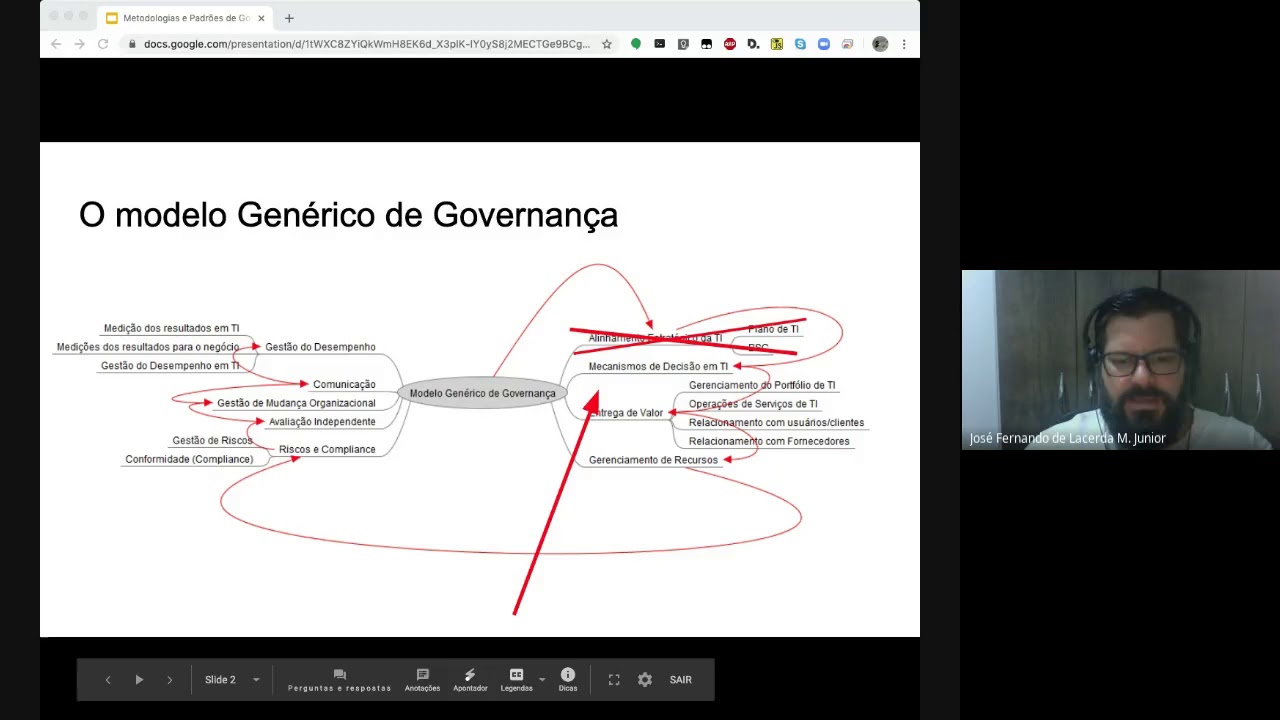Toggle the Apontador laser pointer
1280x720 pixels.
(470, 680)
